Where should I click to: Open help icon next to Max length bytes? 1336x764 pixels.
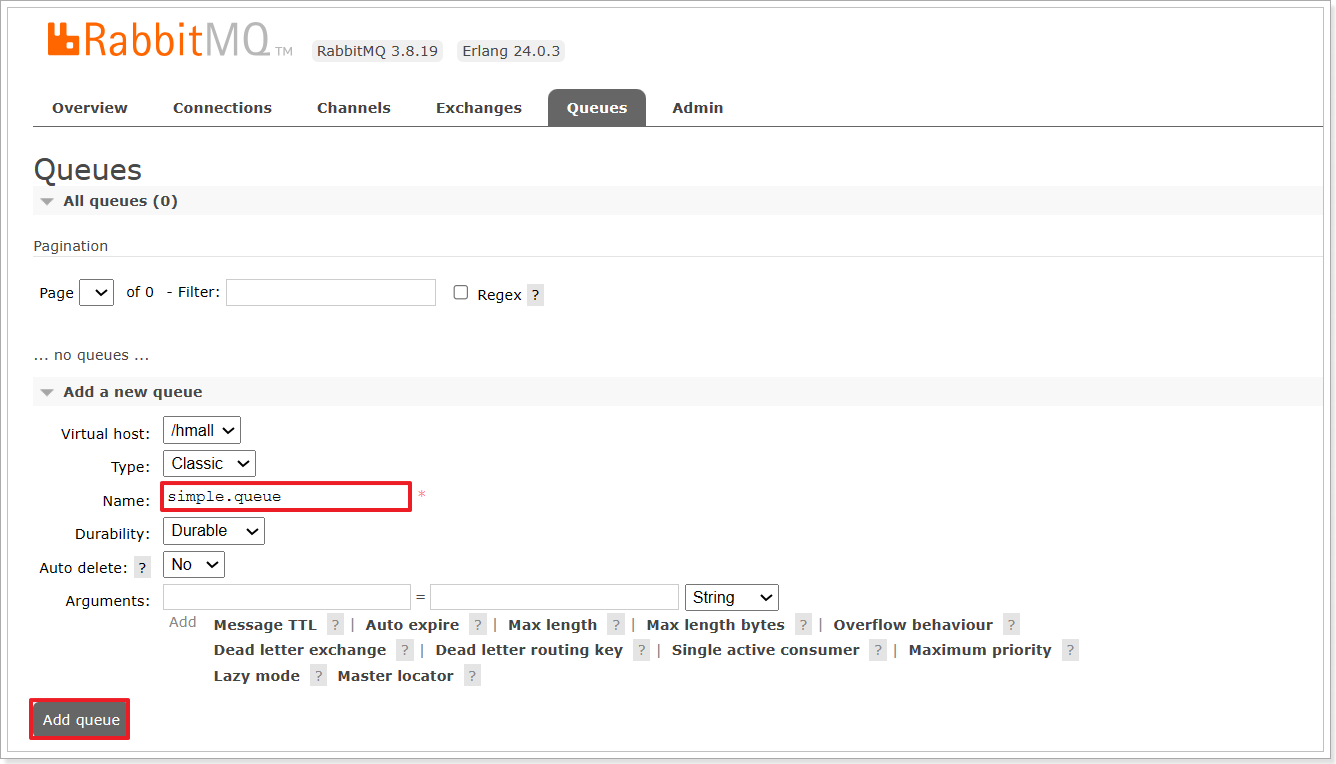click(x=804, y=625)
